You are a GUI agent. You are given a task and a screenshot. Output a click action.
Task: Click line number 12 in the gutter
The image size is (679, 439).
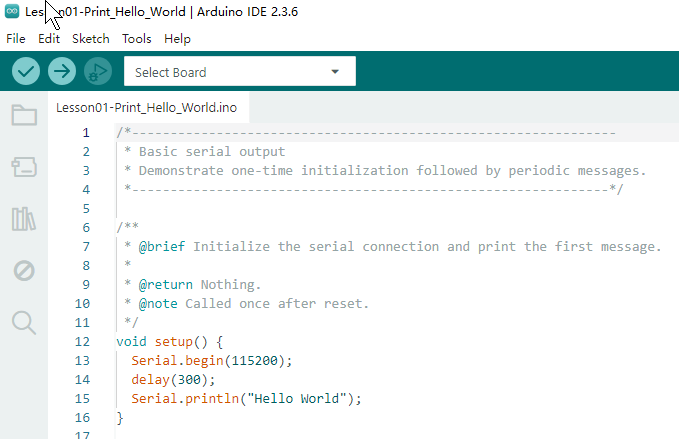82,342
